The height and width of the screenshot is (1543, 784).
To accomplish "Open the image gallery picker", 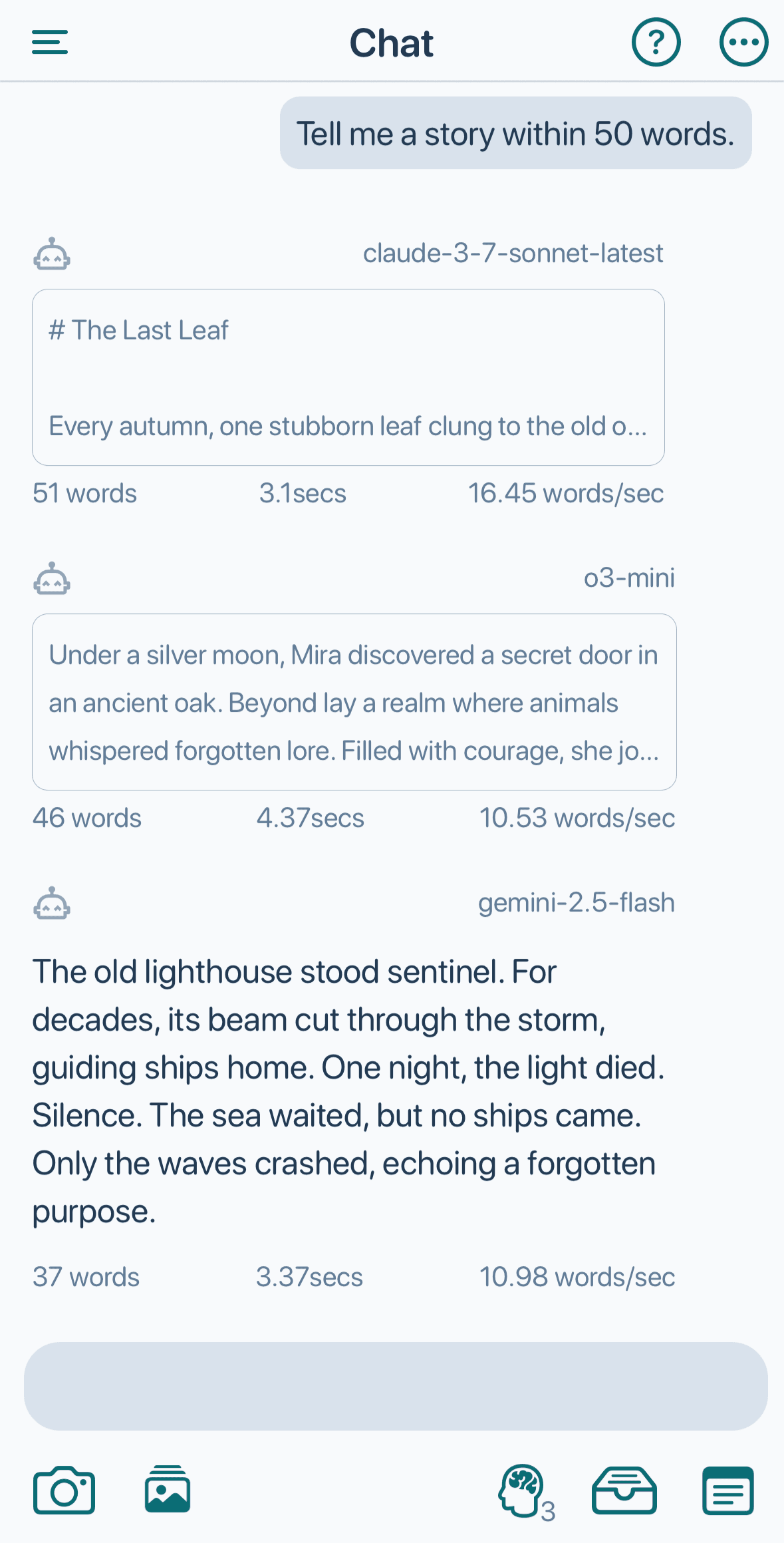I will pyautogui.click(x=168, y=1489).
